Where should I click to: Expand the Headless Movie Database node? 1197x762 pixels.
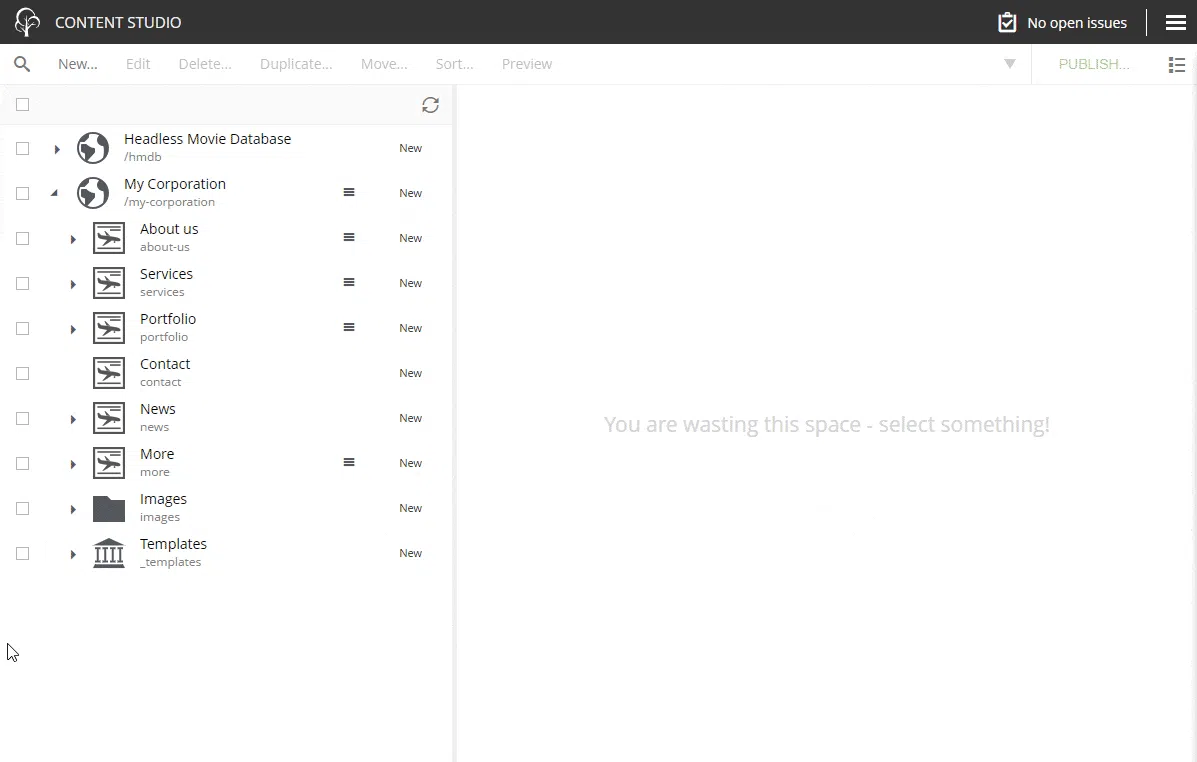[57, 150]
